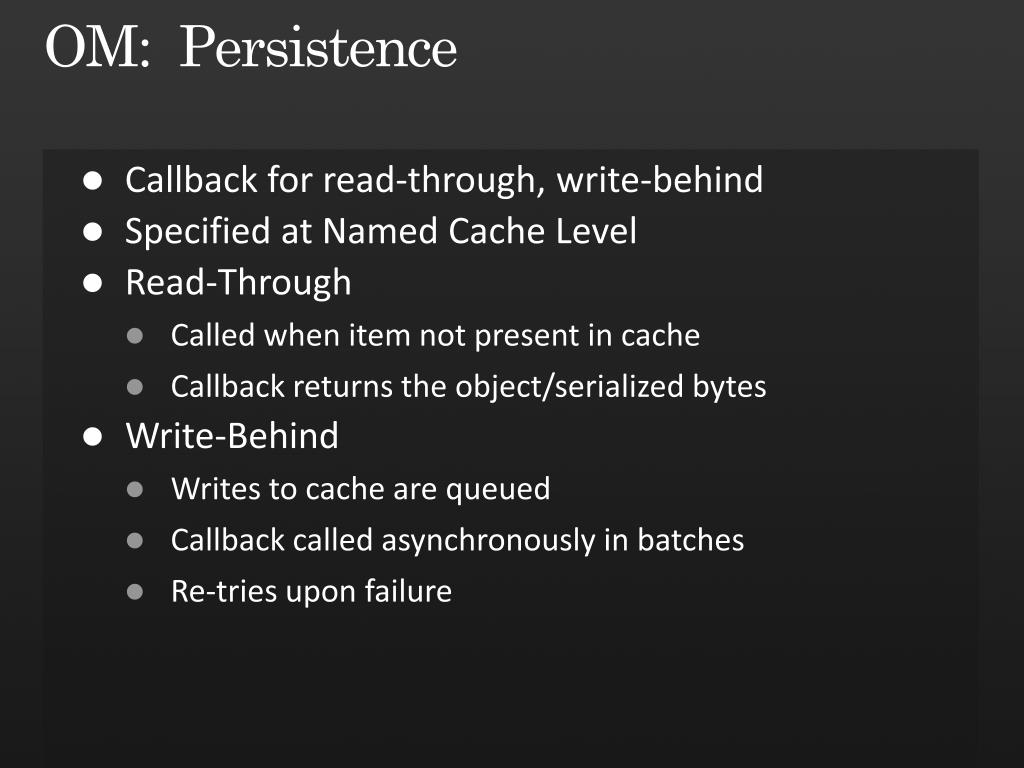Click the bullet dot before "Specified at Named Cache Level"
1024x768 pixels.
[x=93, y=232]
